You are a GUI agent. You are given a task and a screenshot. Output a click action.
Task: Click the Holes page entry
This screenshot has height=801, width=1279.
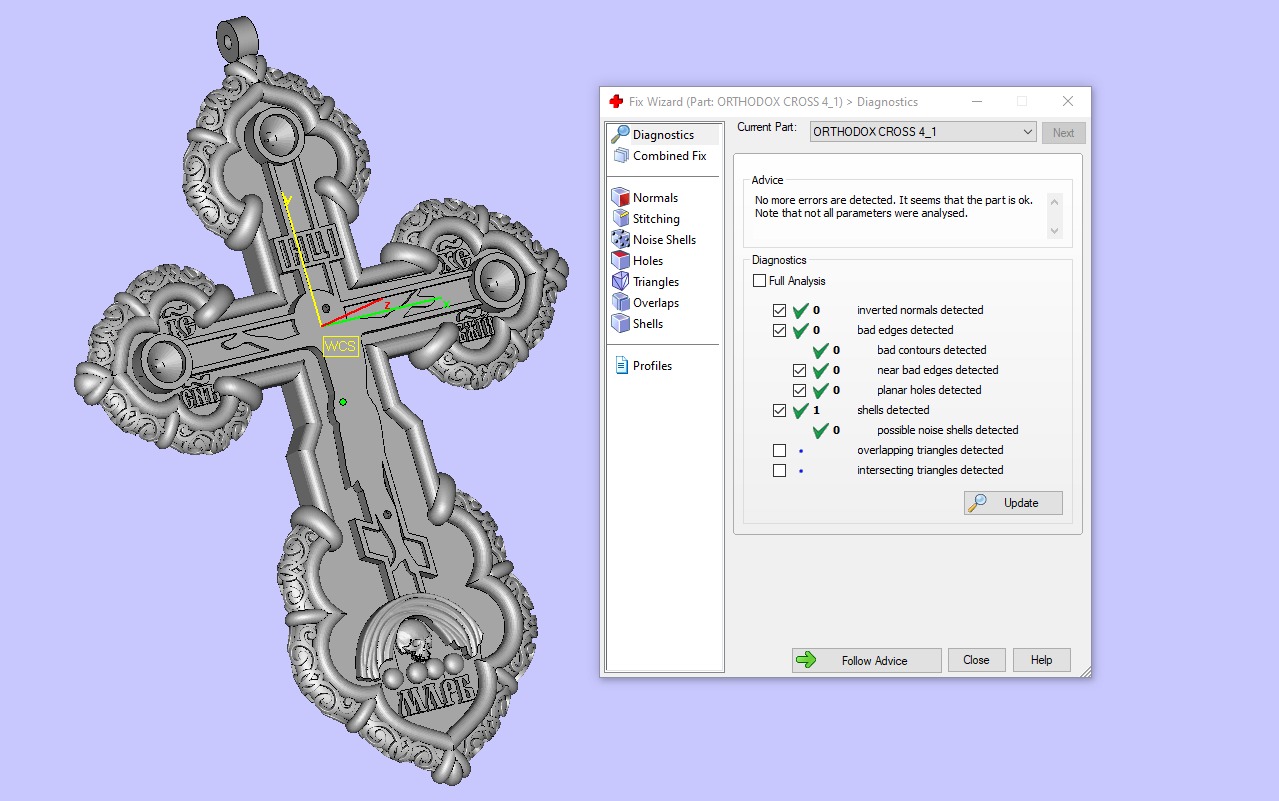click(x=648, y=261)
